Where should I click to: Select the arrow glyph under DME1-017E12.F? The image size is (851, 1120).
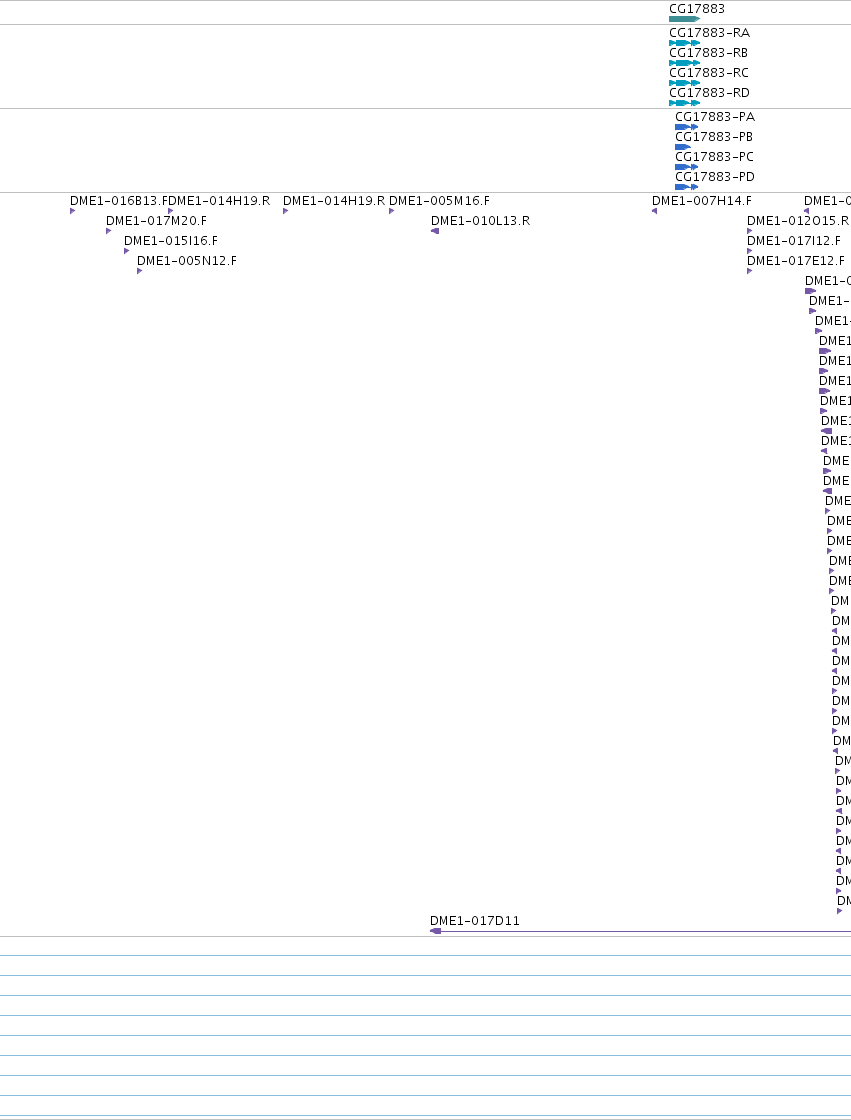tap(750, 271)
